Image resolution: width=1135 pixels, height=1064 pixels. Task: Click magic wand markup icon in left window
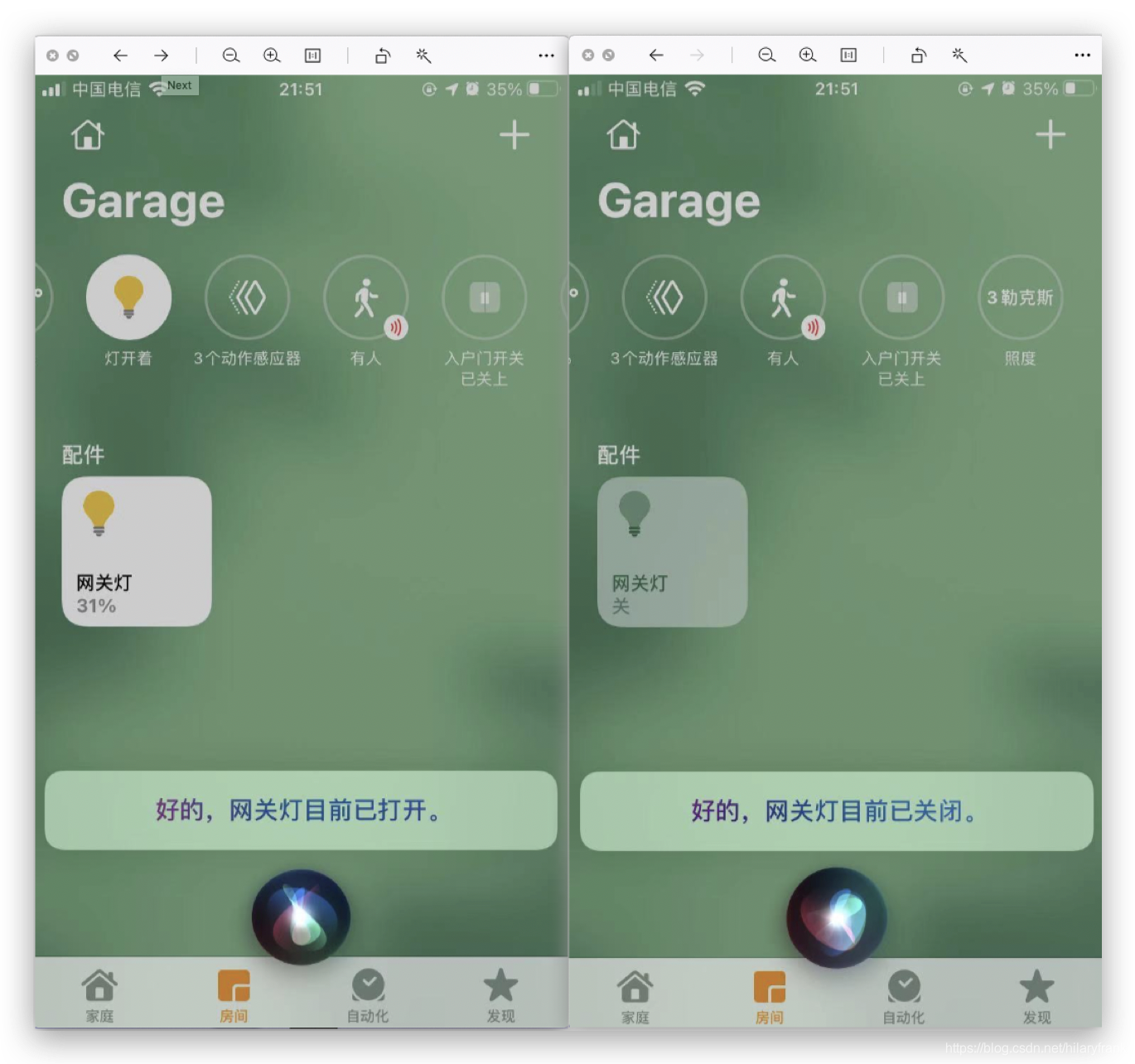click(x=423, y=56)
